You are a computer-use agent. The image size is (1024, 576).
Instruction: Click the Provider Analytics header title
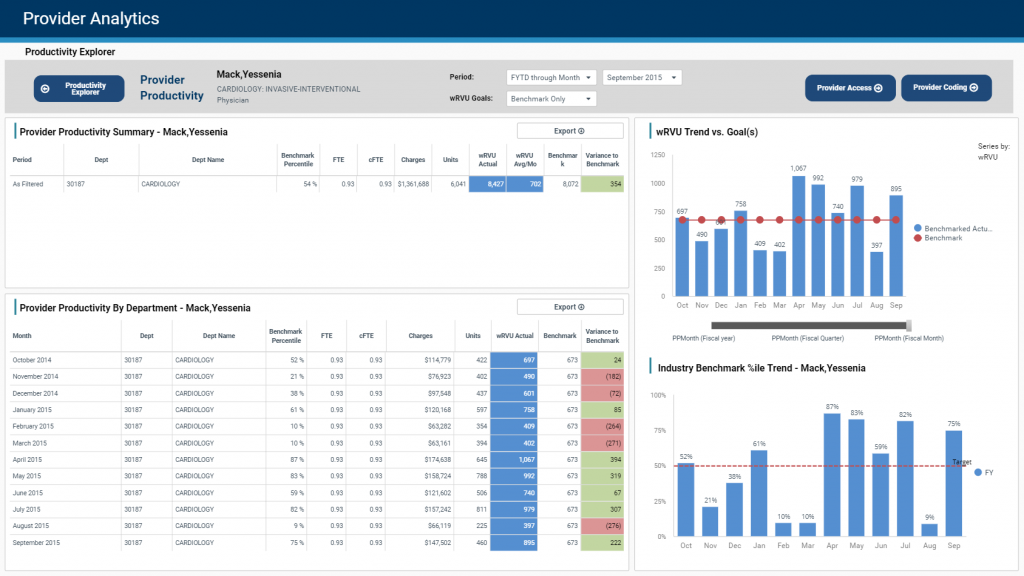pos(91,18)
